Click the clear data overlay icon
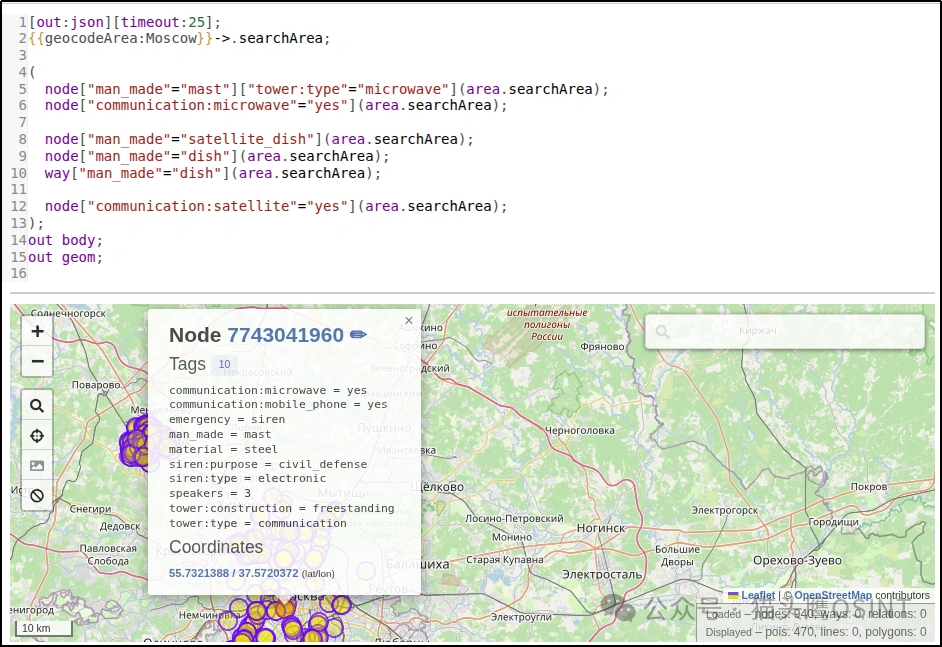The height and width of the screenshot is (647, 942). (37, 496)
